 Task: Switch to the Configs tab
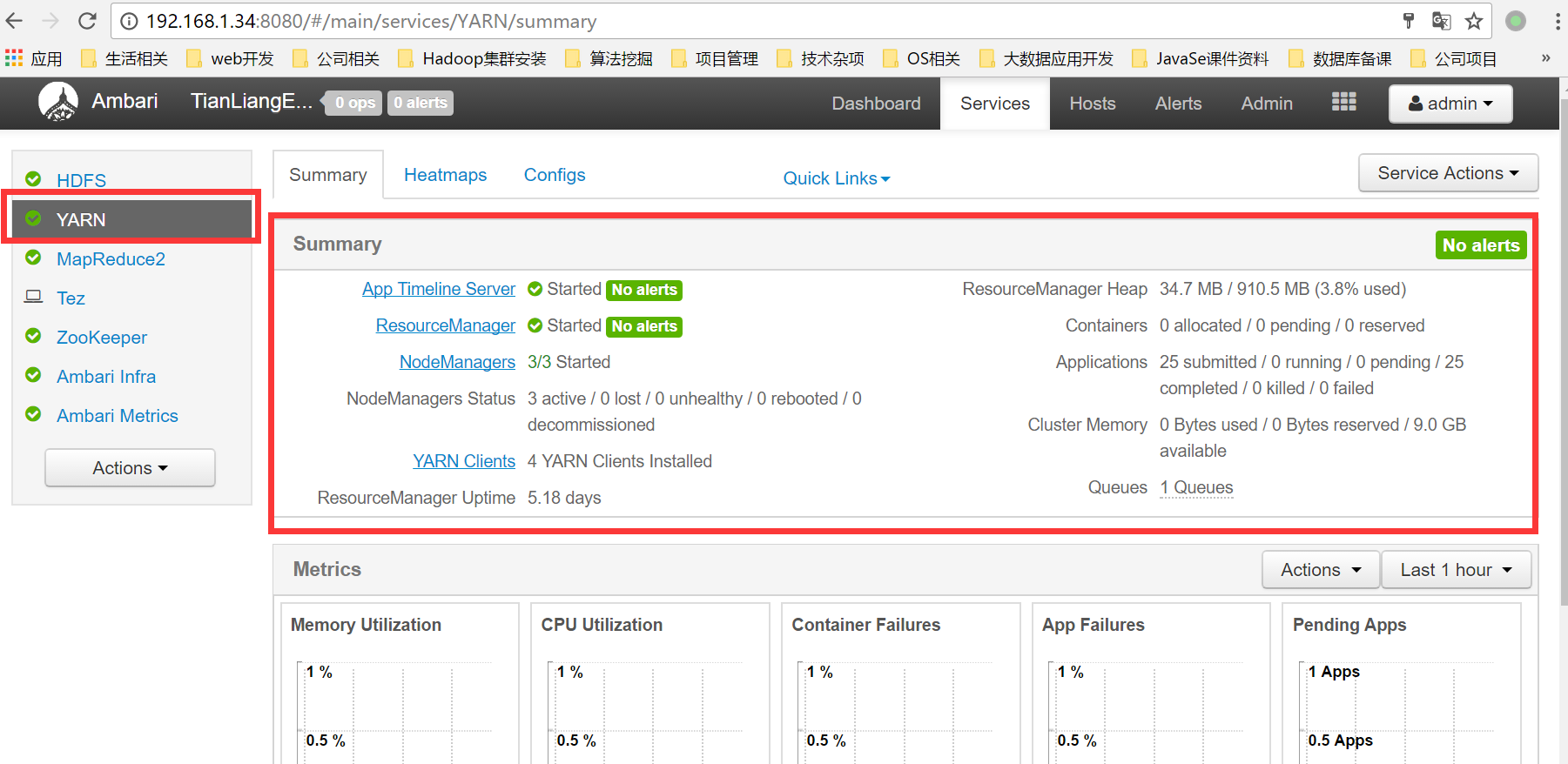(x=555, y=175)
